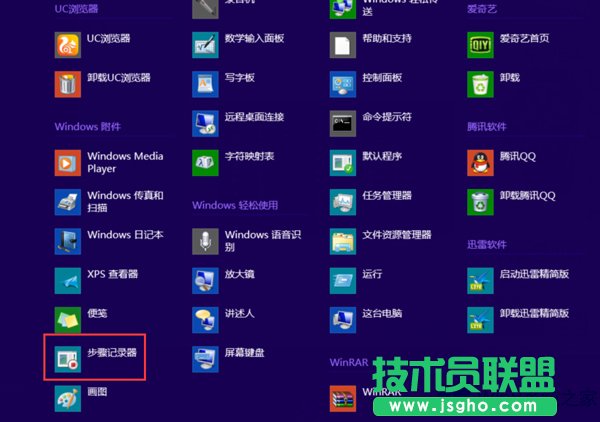The width and height of the screenshot is (600, 422).
Task: Launch Windows Media Player
Action: (68, 163)
